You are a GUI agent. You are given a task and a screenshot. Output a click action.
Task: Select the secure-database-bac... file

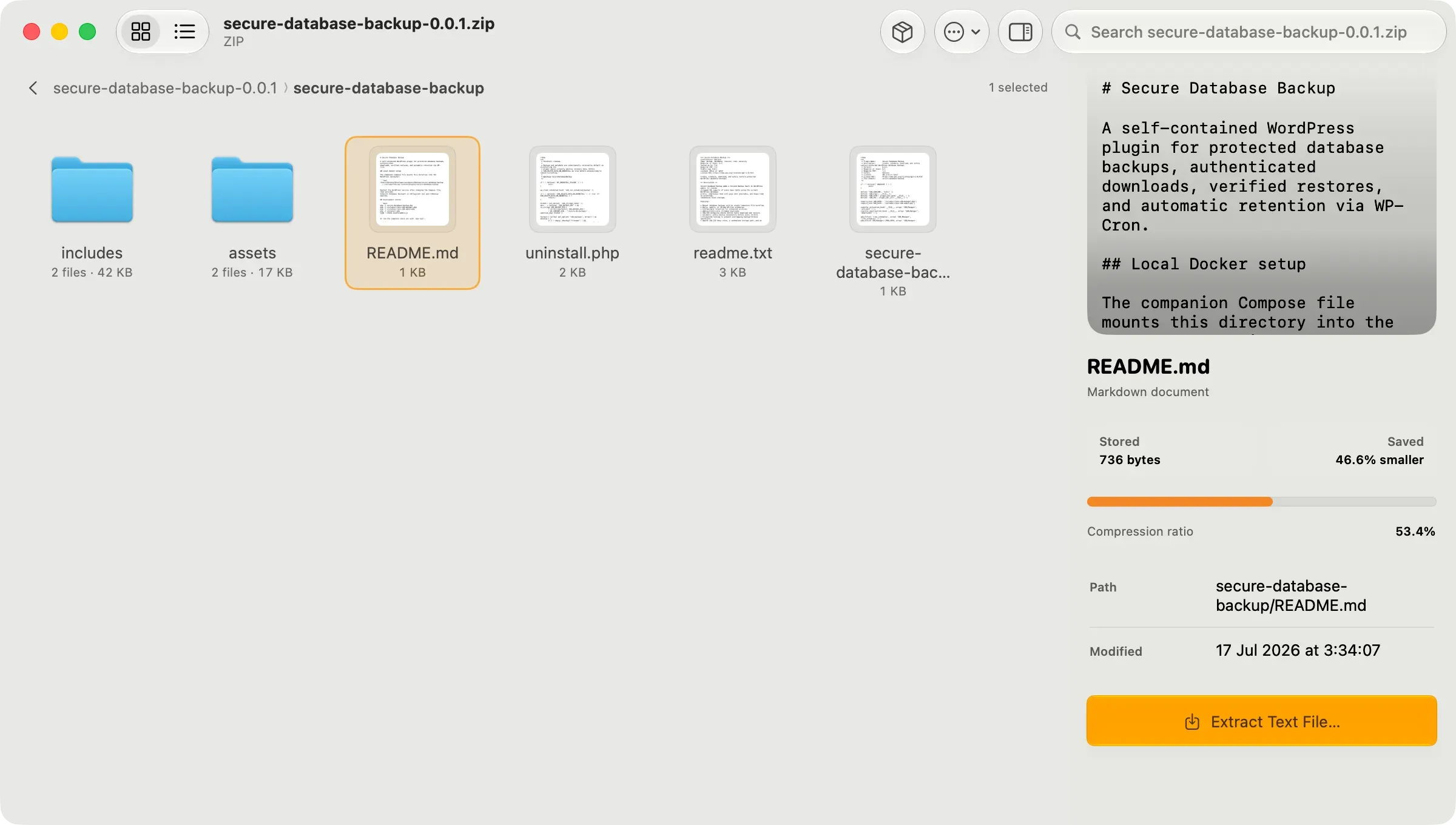(x=893, y=221)
